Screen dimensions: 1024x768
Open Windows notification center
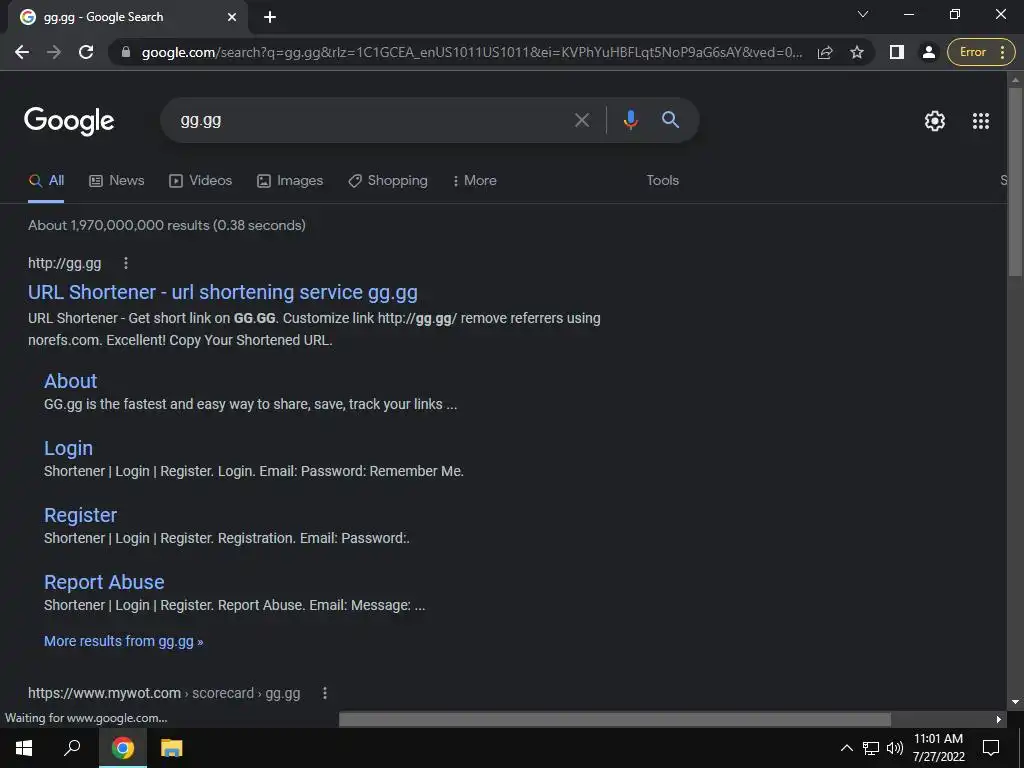(991, 748)
